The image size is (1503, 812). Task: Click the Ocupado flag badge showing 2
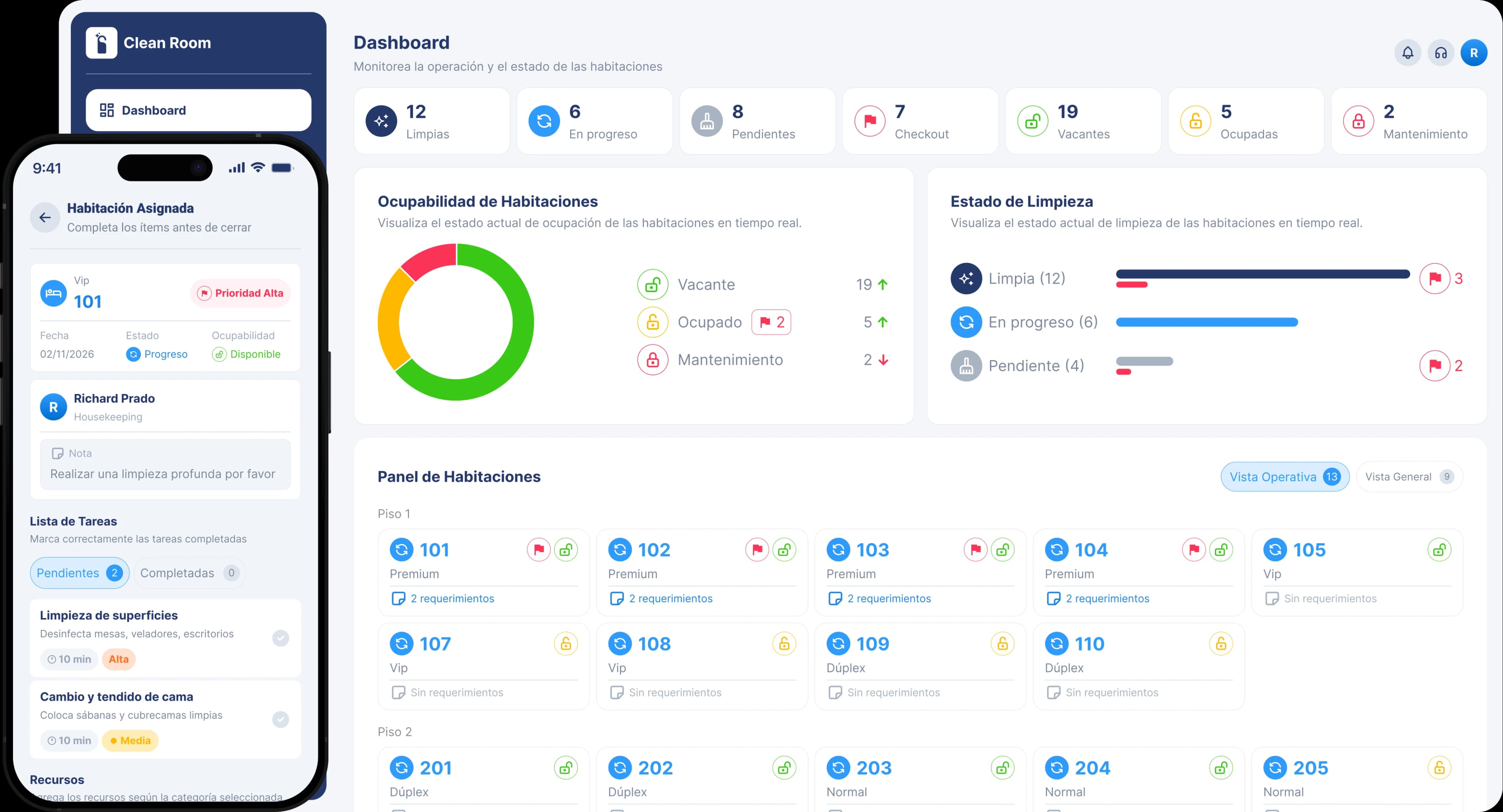771,322
